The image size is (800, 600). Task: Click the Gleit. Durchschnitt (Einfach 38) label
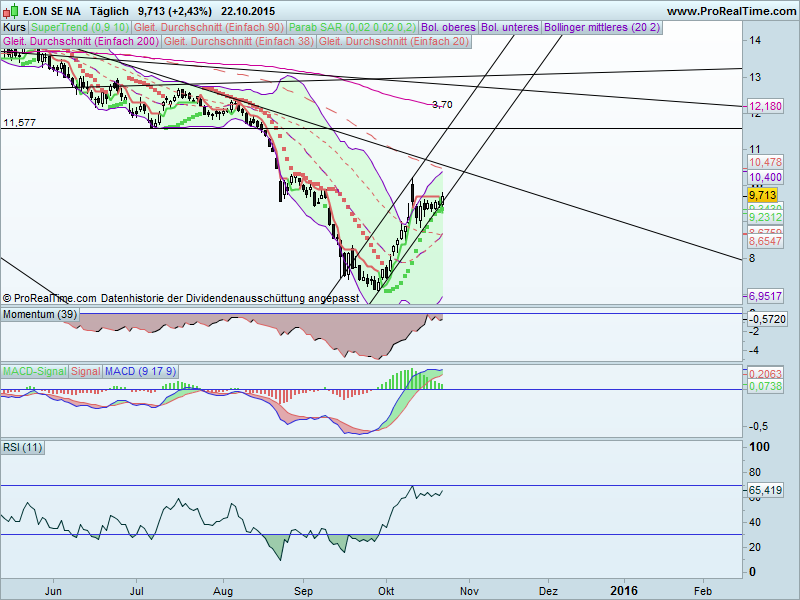(x=240, y=41)
